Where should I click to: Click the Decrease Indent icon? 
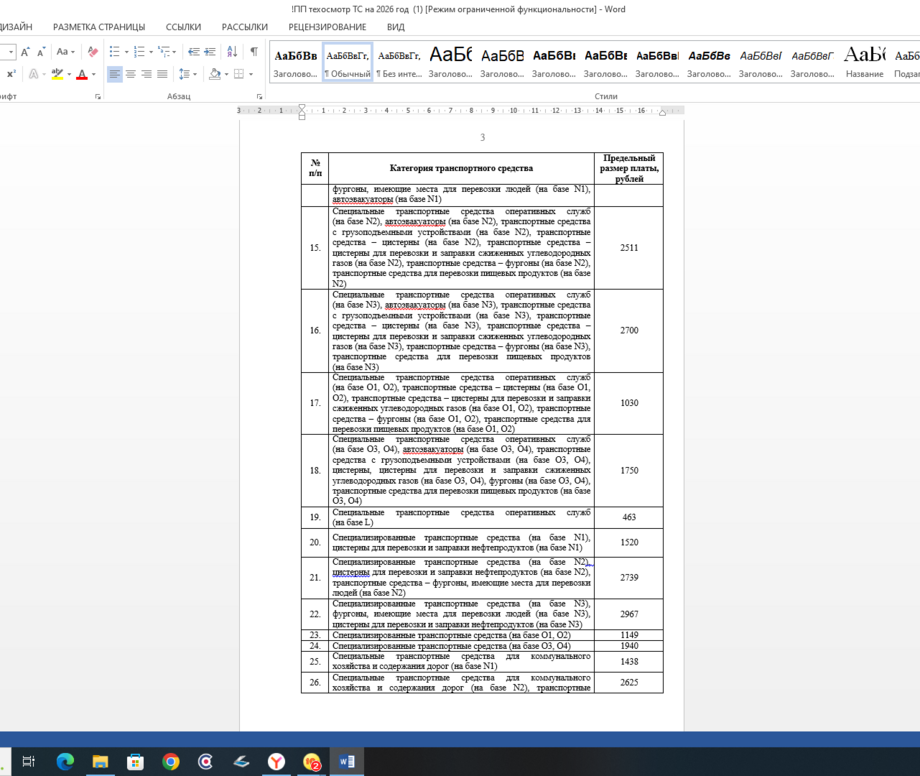[194, 52]
